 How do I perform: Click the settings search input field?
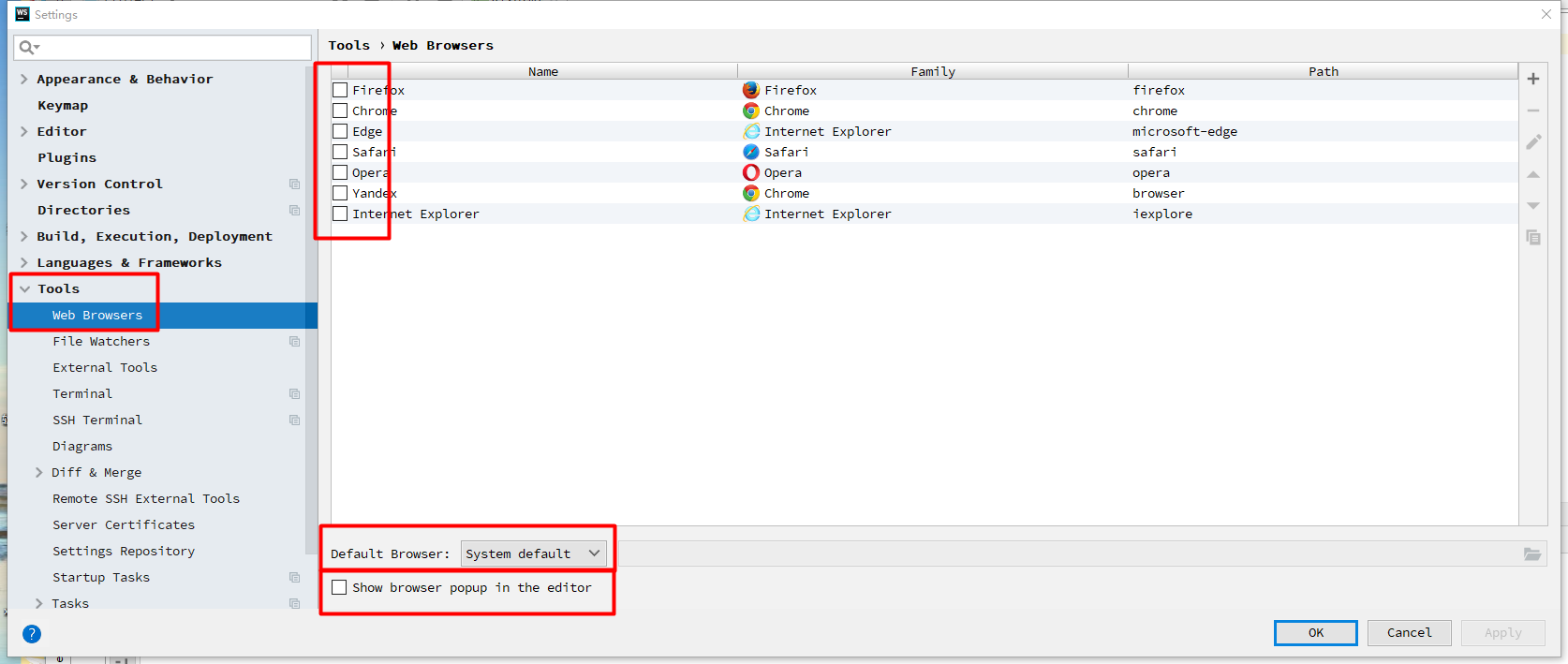pos(162,47)
